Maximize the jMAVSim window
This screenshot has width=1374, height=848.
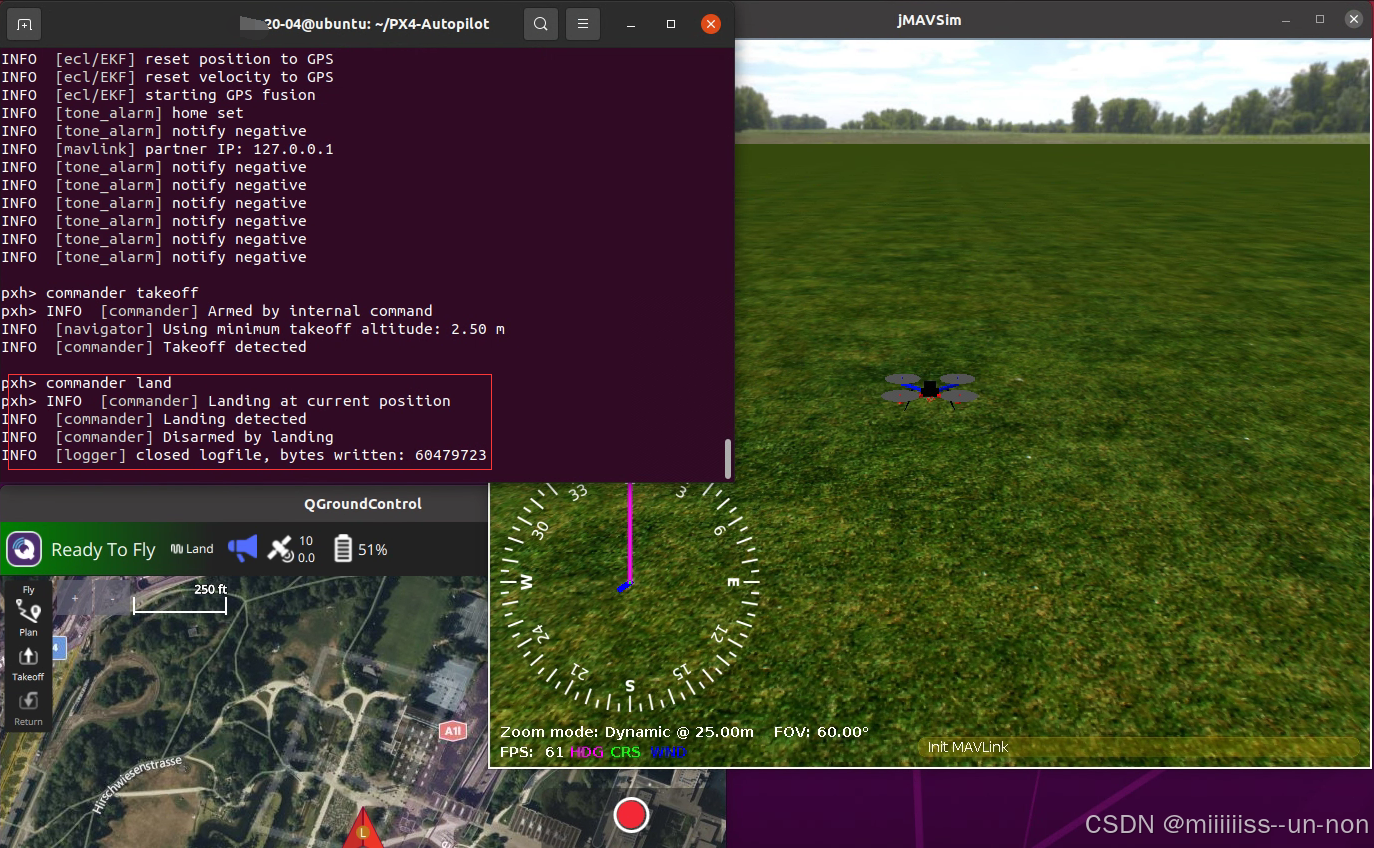point(1320,19)
